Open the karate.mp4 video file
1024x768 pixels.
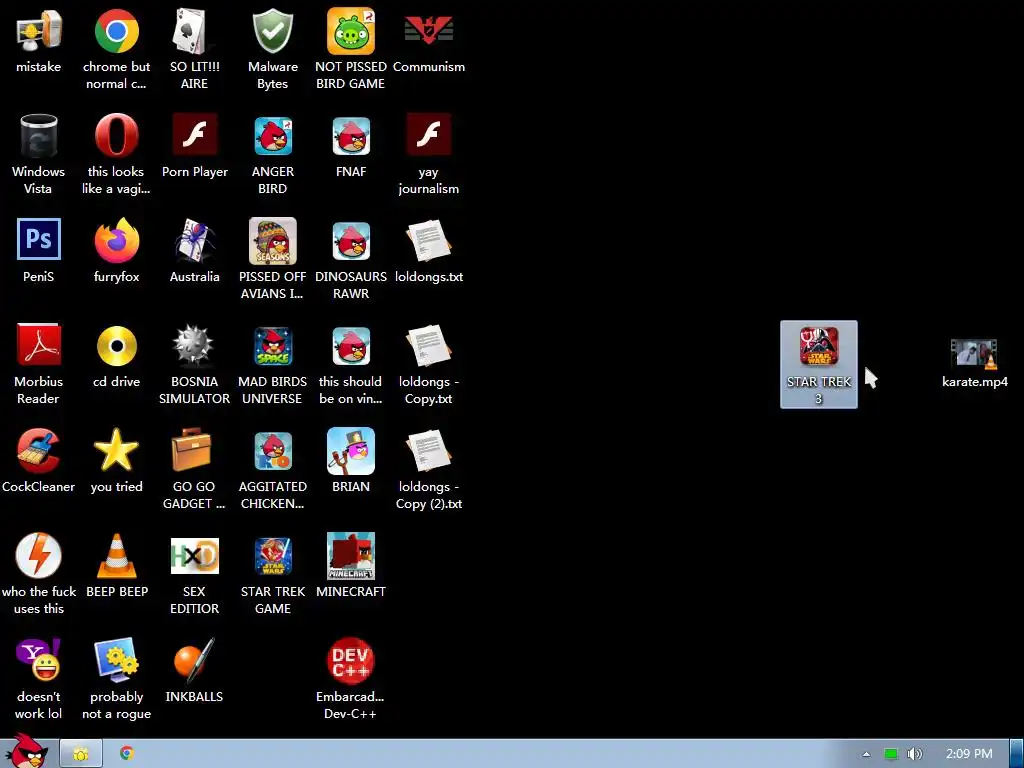(974, 355)
